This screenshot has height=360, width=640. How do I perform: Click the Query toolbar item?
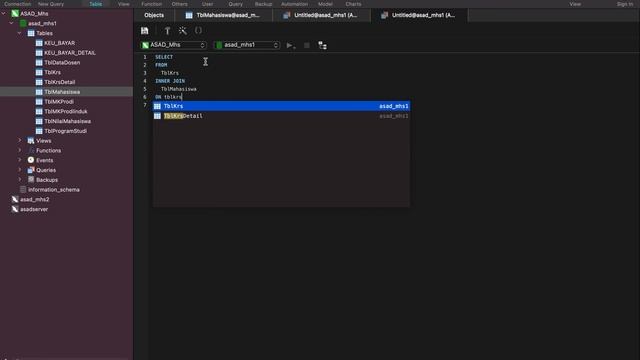tap(236, 4)
